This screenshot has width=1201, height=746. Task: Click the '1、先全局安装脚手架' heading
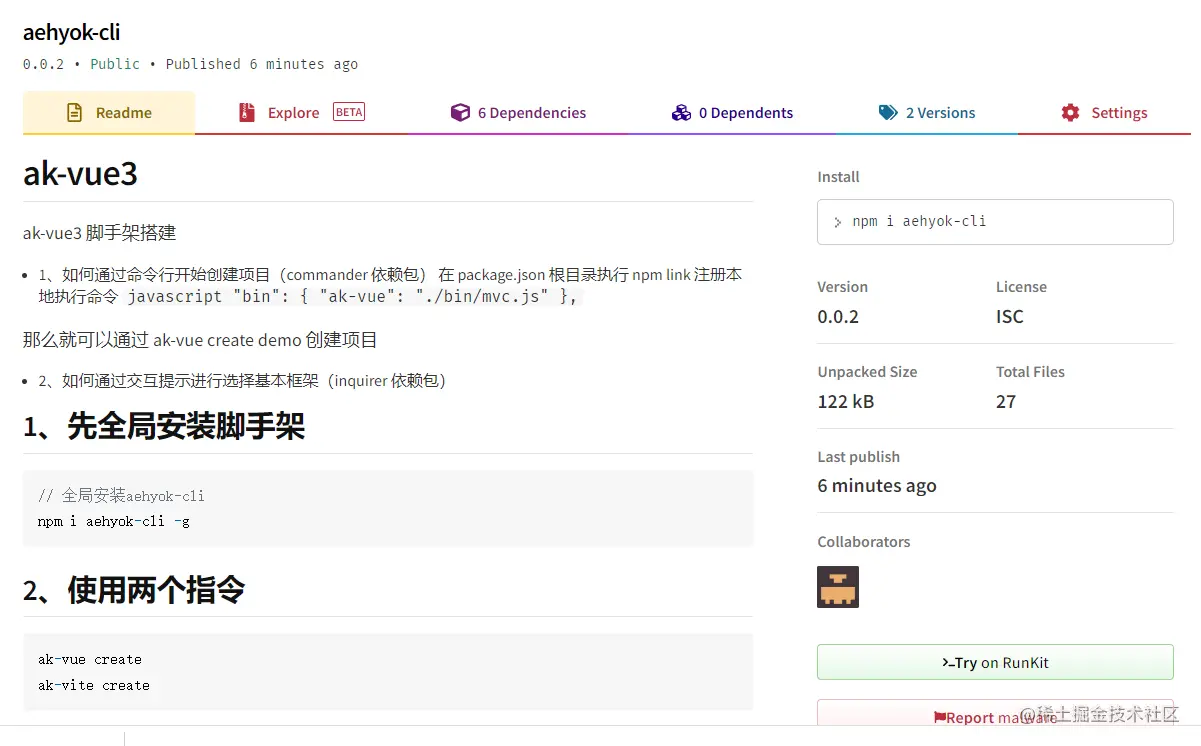pos(164,427)
